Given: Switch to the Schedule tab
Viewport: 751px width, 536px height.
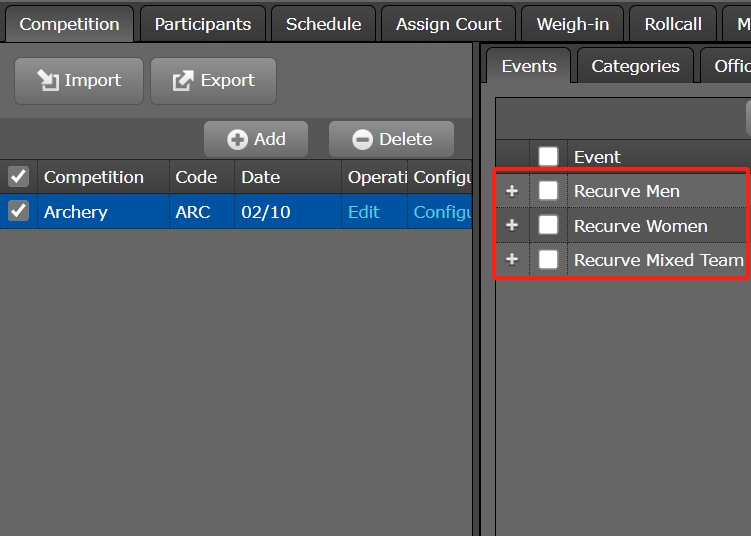Looking at the screenshot, I should click(323, 24).
